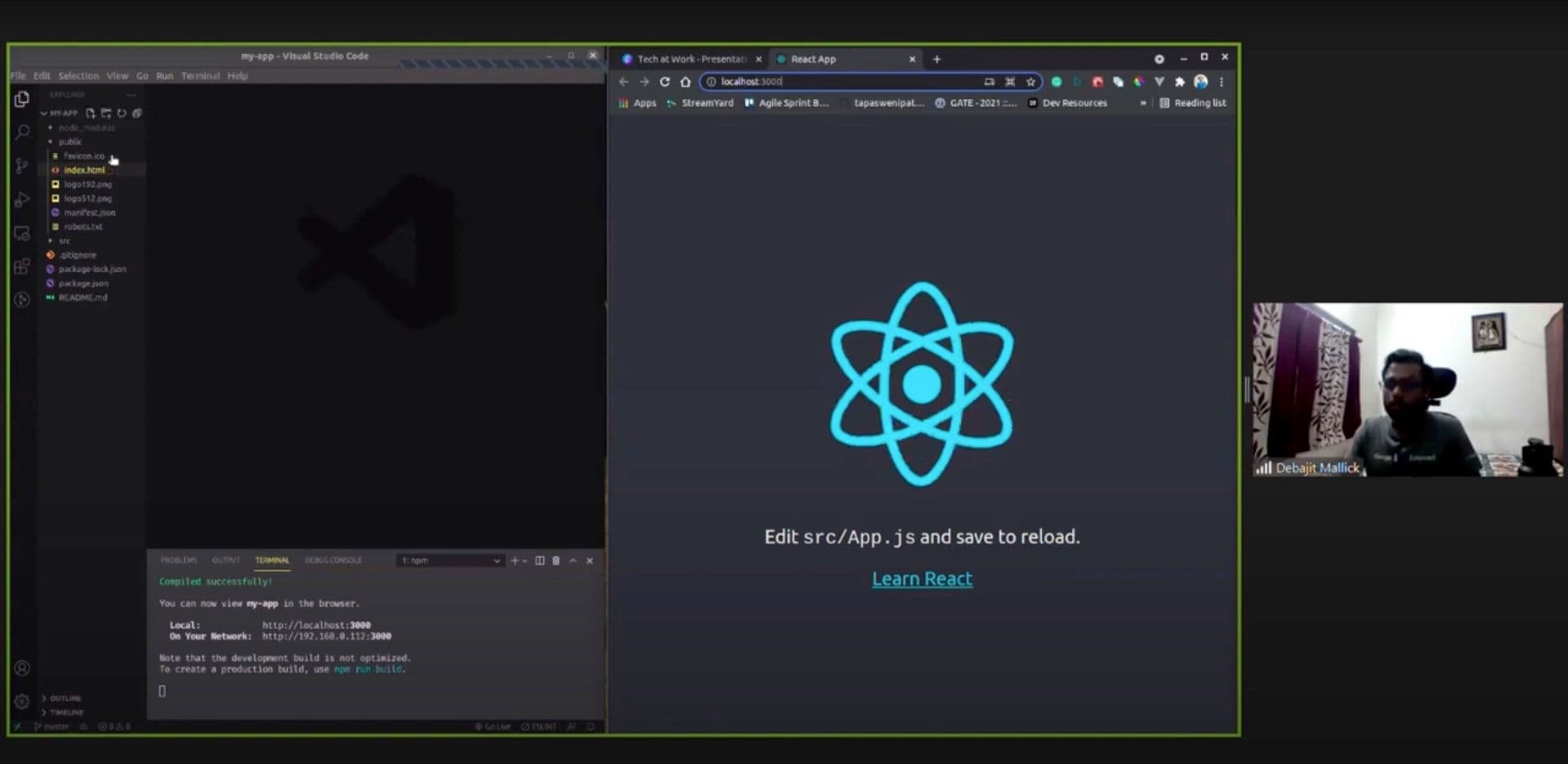1568x764 pixels.
Task: Open the Accounts icon in VS Code
Action: (22, 668)
